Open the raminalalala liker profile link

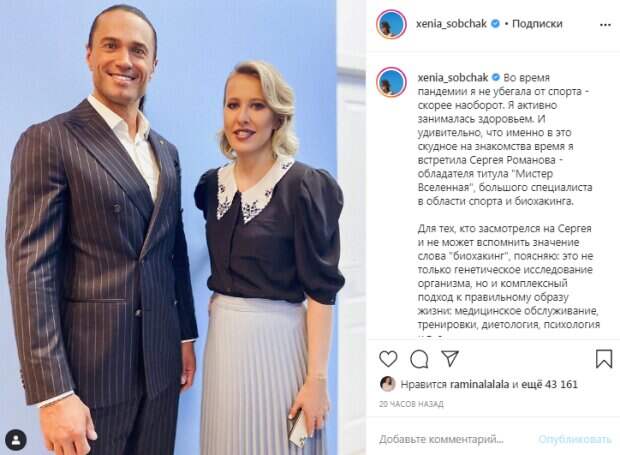(x=480, y=384)
